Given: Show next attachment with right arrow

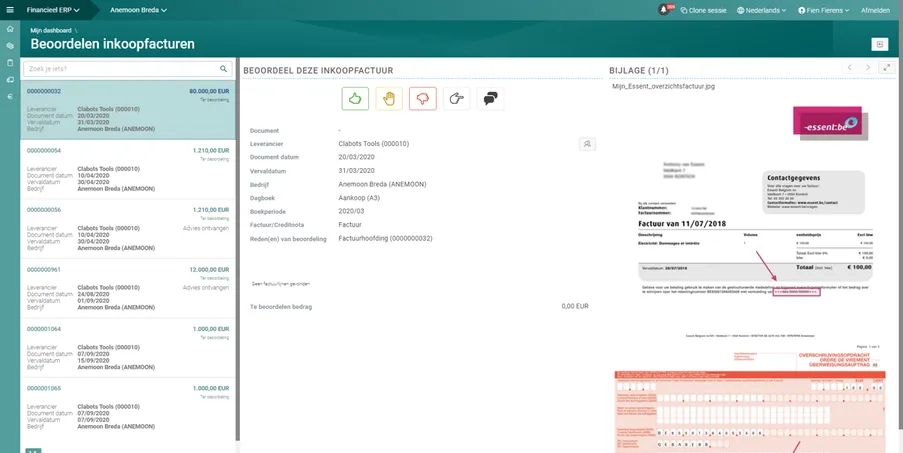Looking at the screenshot, I should [x=867, y=68].
